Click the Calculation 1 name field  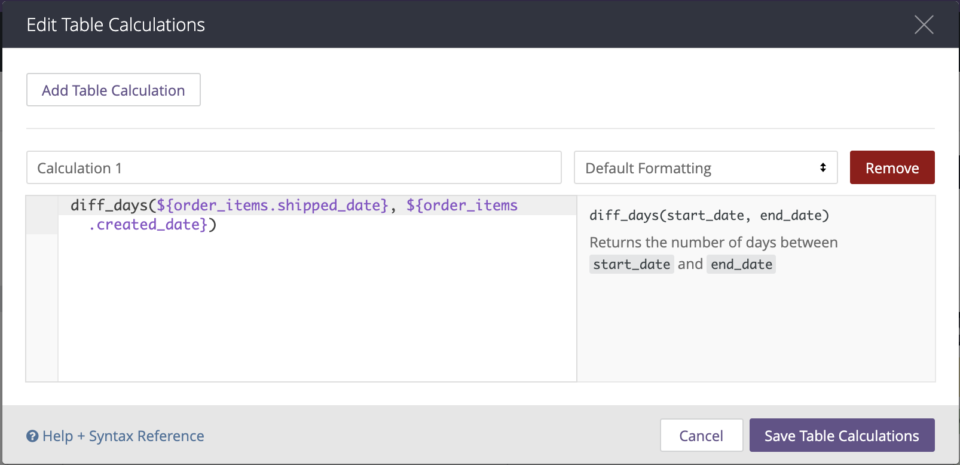(x=294, y=168)
